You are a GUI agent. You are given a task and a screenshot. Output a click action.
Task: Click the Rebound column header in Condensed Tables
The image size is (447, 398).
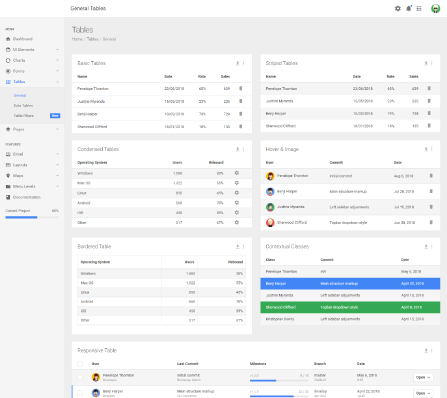[x=216, y=162]
